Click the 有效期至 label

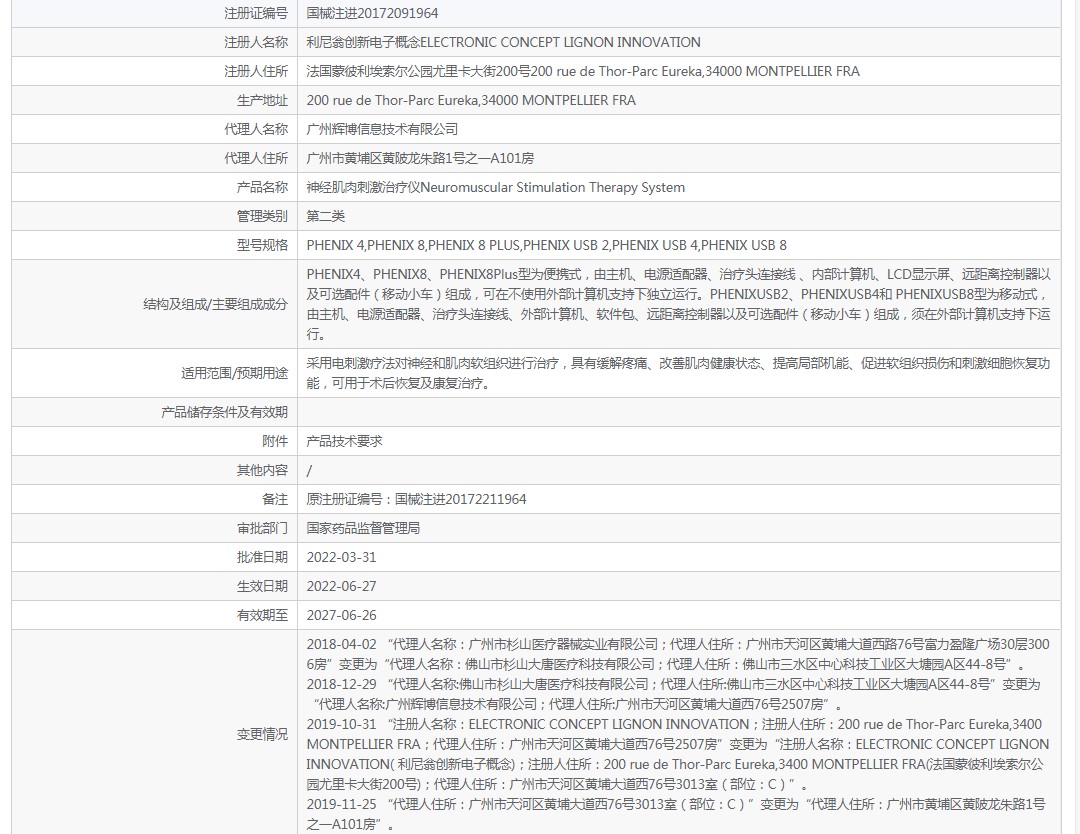point(262,614)
